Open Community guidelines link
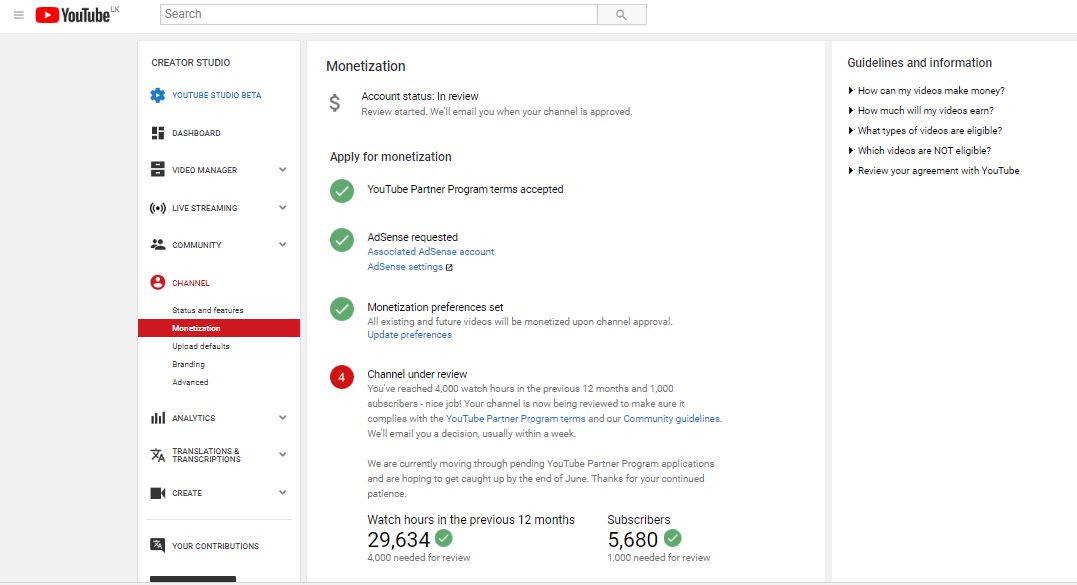This screenshot has height=585, width=1077. tap(672, 419)
